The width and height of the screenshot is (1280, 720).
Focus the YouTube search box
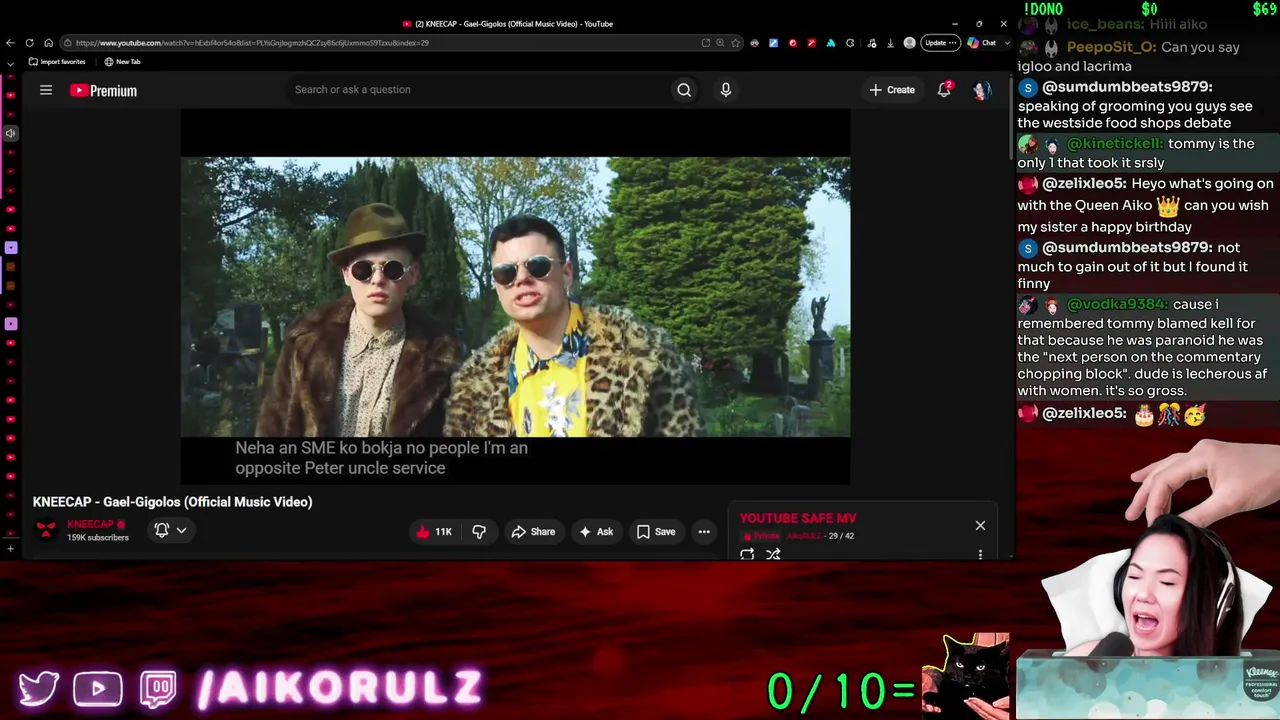(480, 90)
